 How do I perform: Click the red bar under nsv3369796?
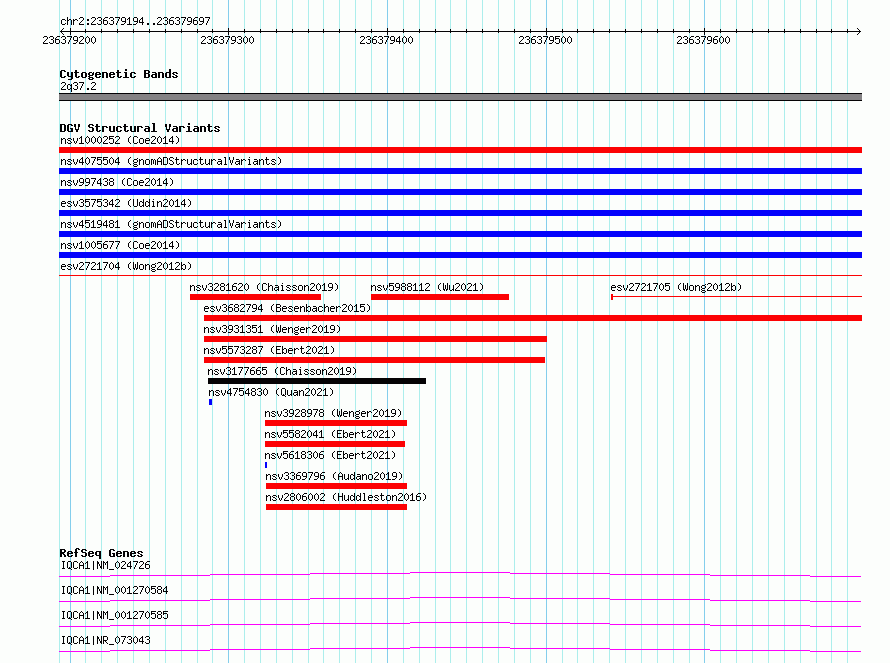337,486
